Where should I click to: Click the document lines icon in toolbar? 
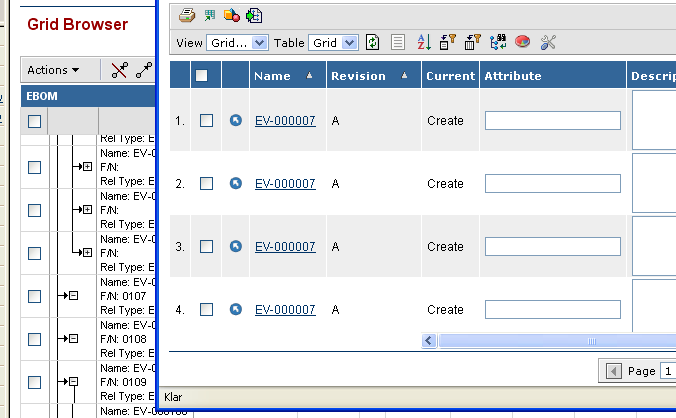(397, 42)
